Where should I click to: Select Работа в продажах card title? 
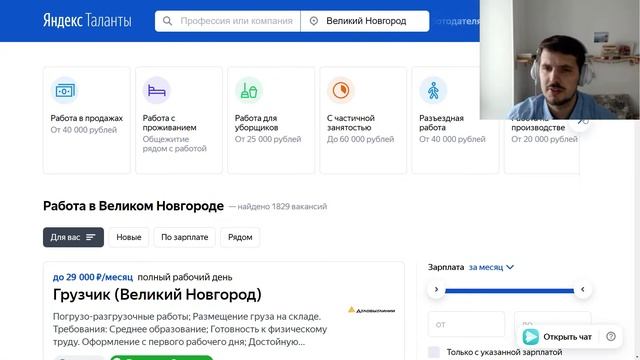click(x=87, y=118)
